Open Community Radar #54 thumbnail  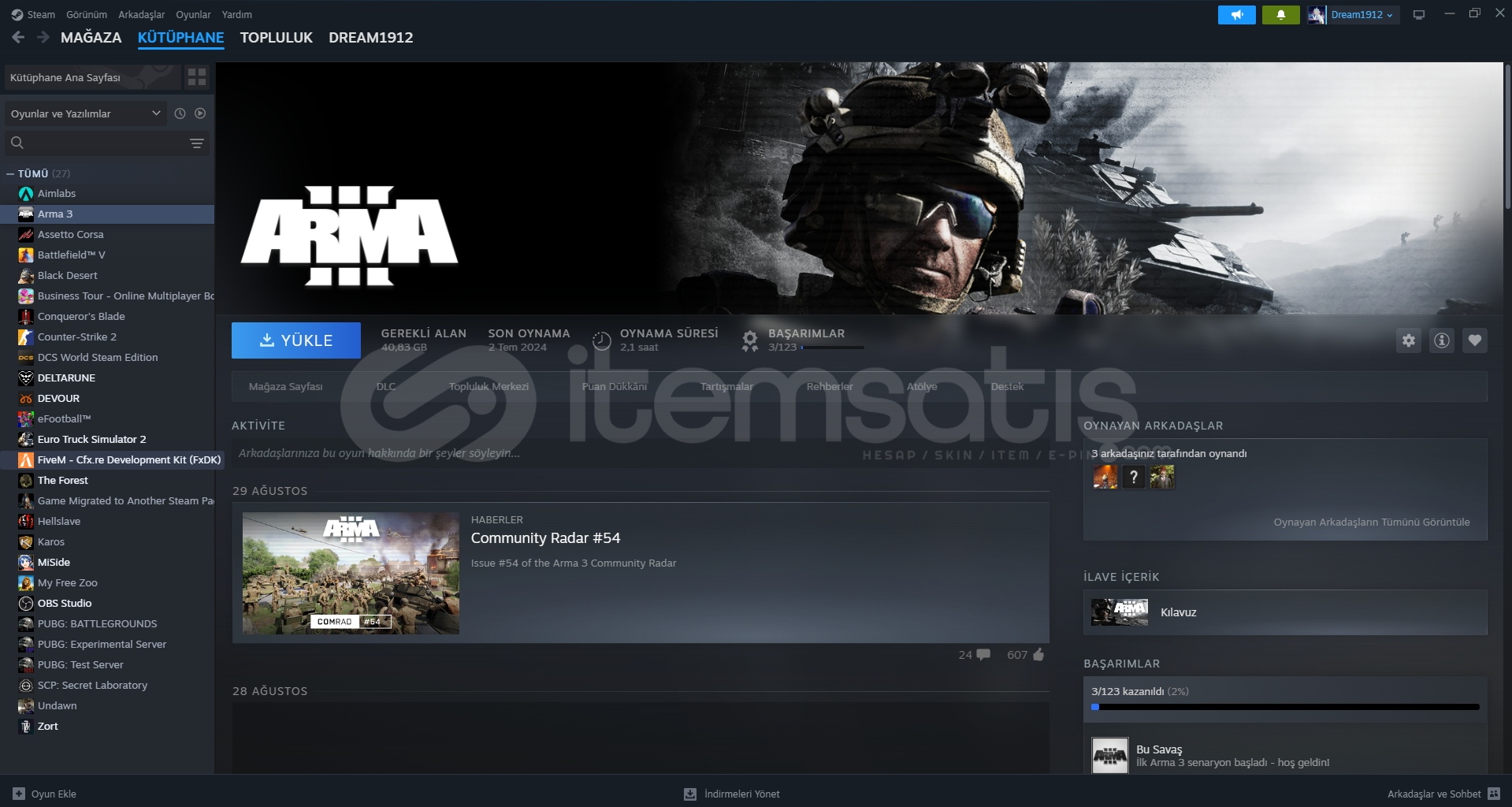click(x=351, y=573)
